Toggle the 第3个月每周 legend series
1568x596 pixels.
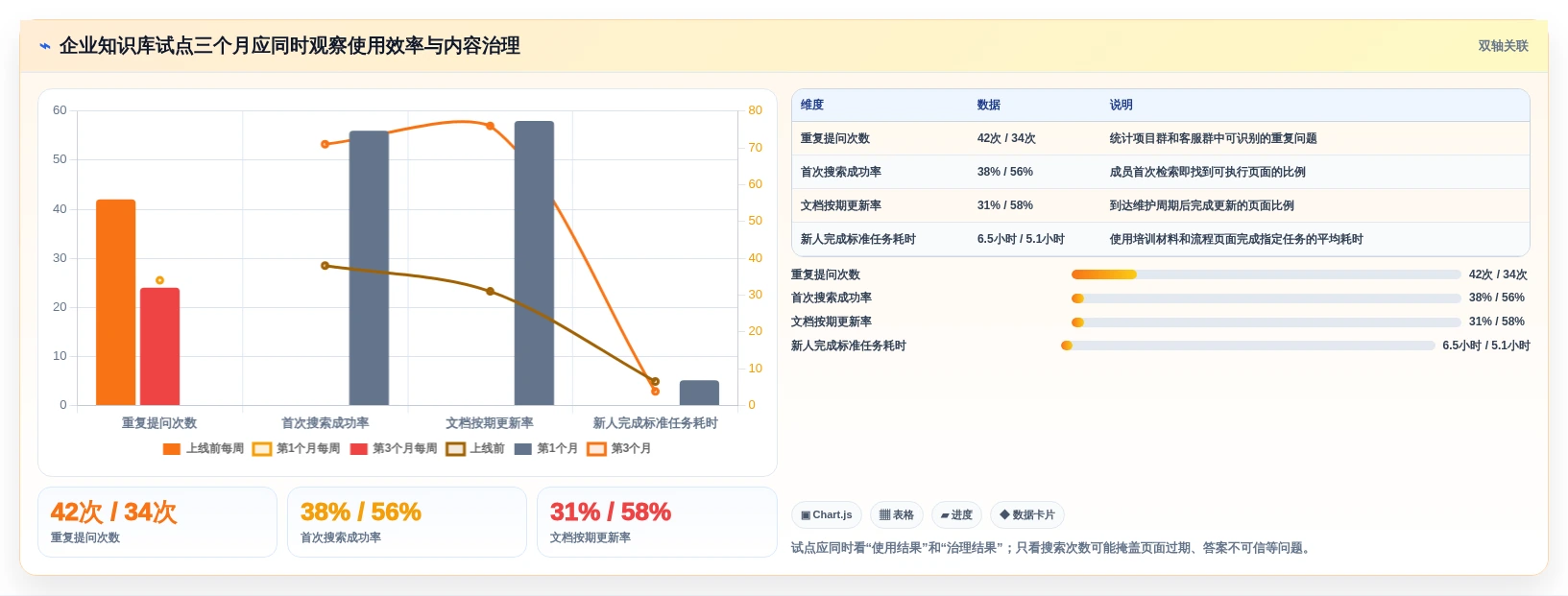coord(394,448)
